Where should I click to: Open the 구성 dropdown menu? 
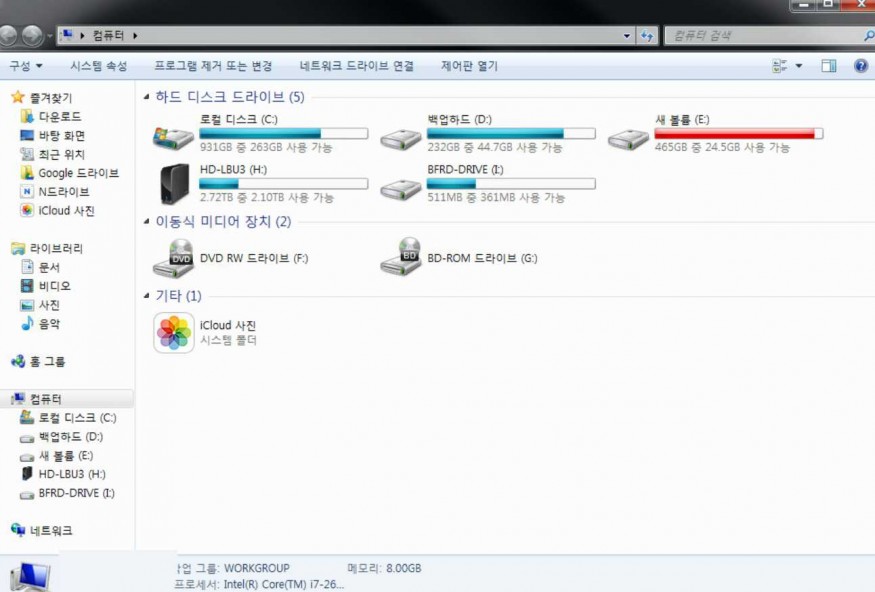click(x=26, y=66)
